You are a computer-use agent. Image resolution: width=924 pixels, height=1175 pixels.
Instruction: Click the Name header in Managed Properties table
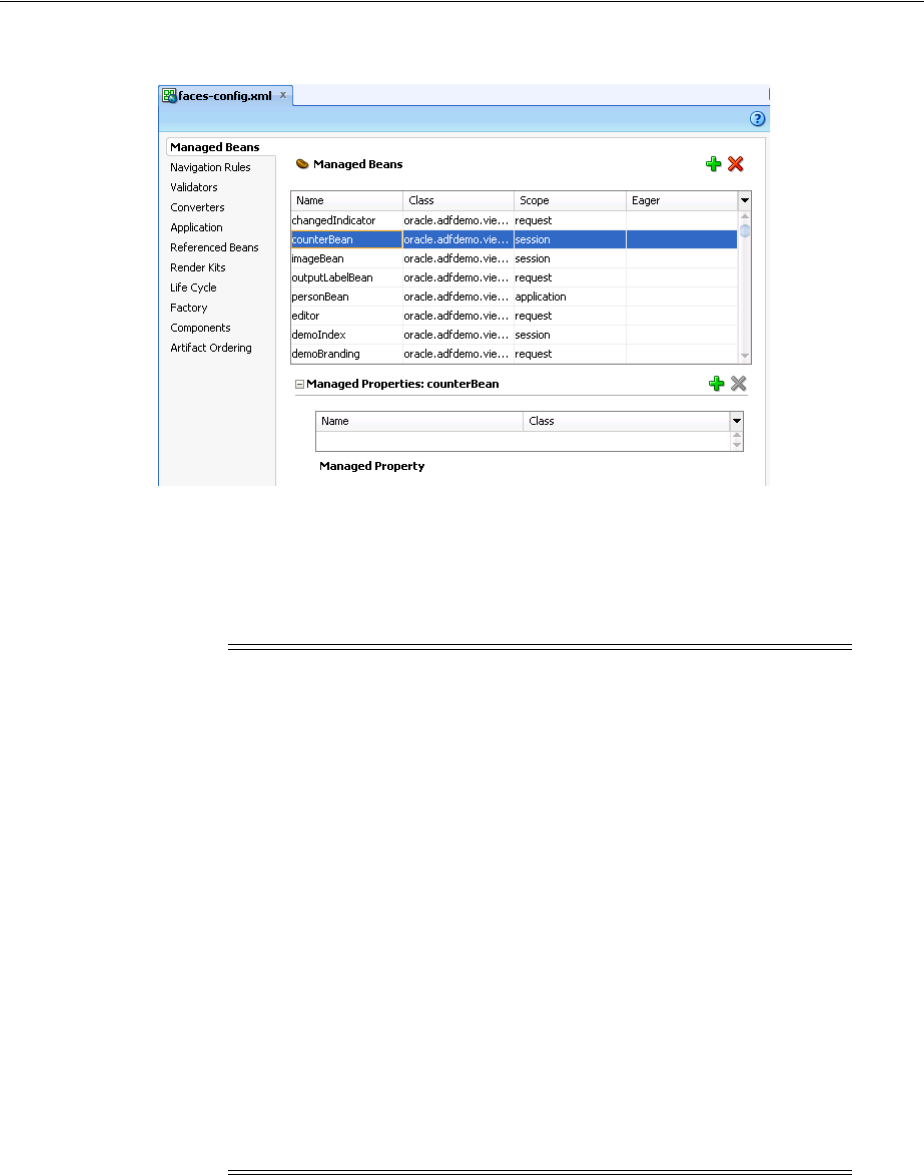click(x=420, y=421)
